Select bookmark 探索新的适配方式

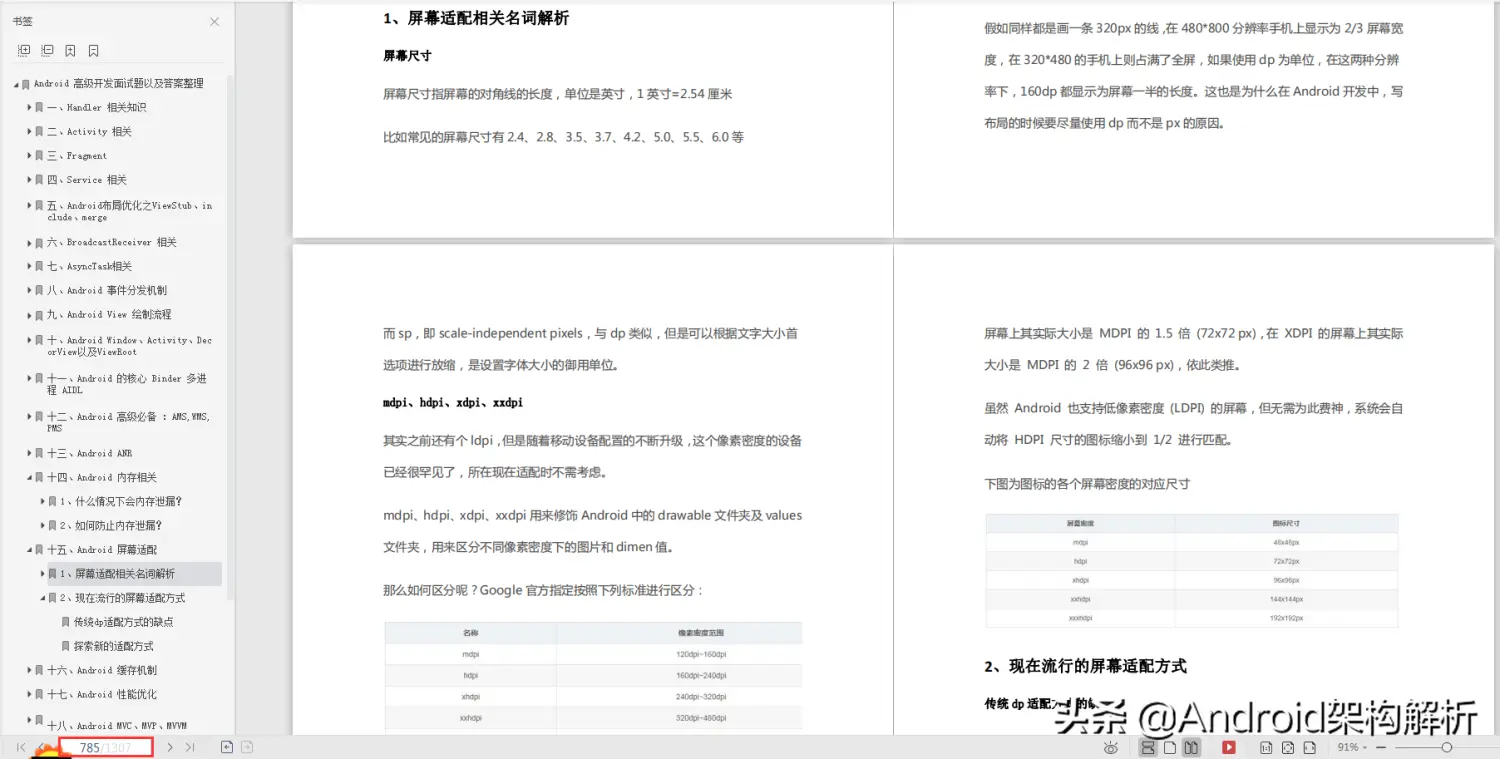(113, 646)
